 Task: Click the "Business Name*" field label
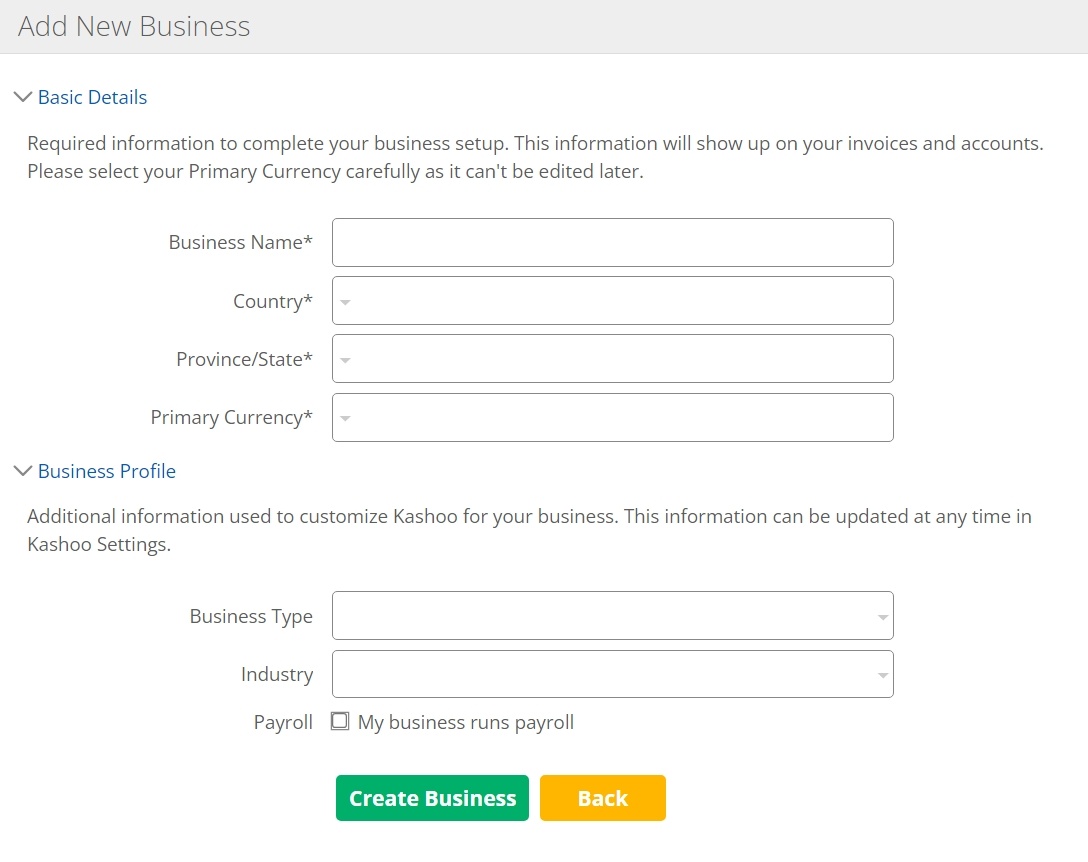click(x=240, y=243)
